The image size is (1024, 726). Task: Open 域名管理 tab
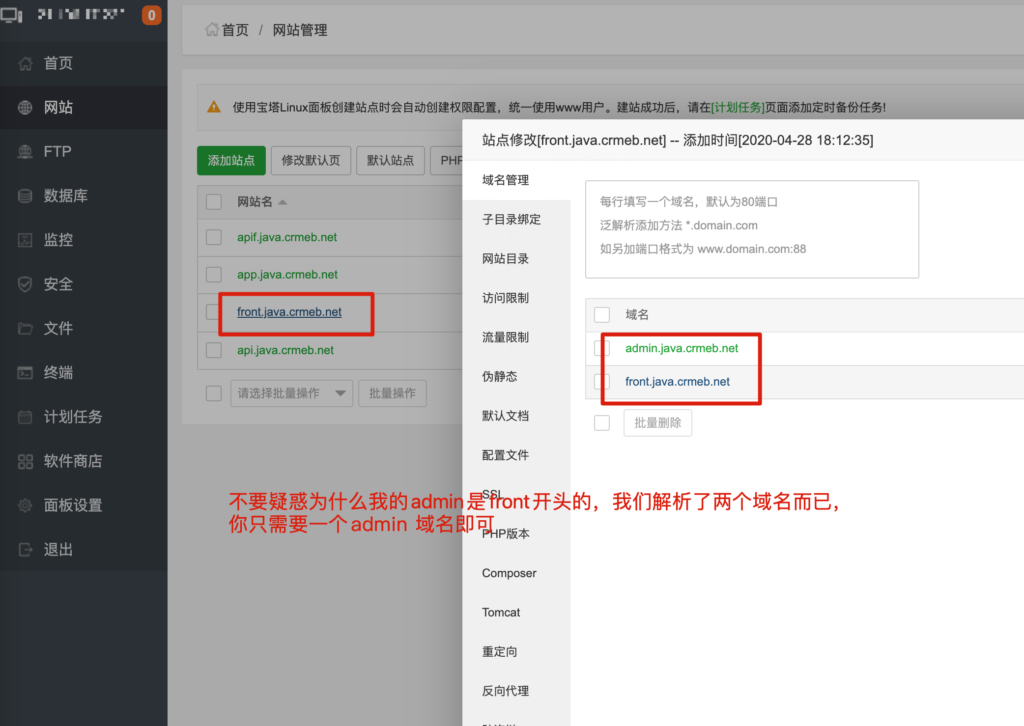tap(516, 180)
